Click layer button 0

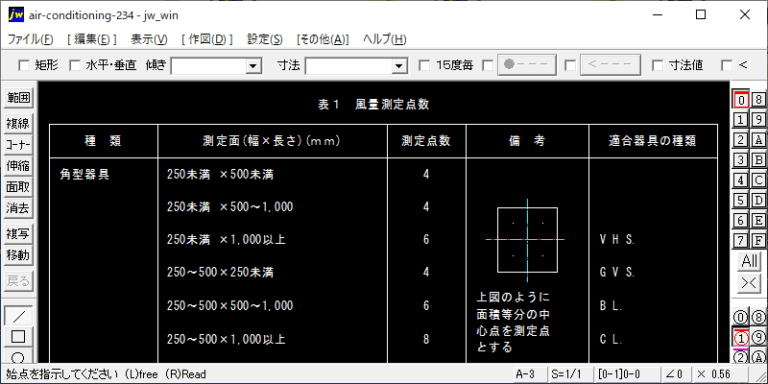click(741, 100)
